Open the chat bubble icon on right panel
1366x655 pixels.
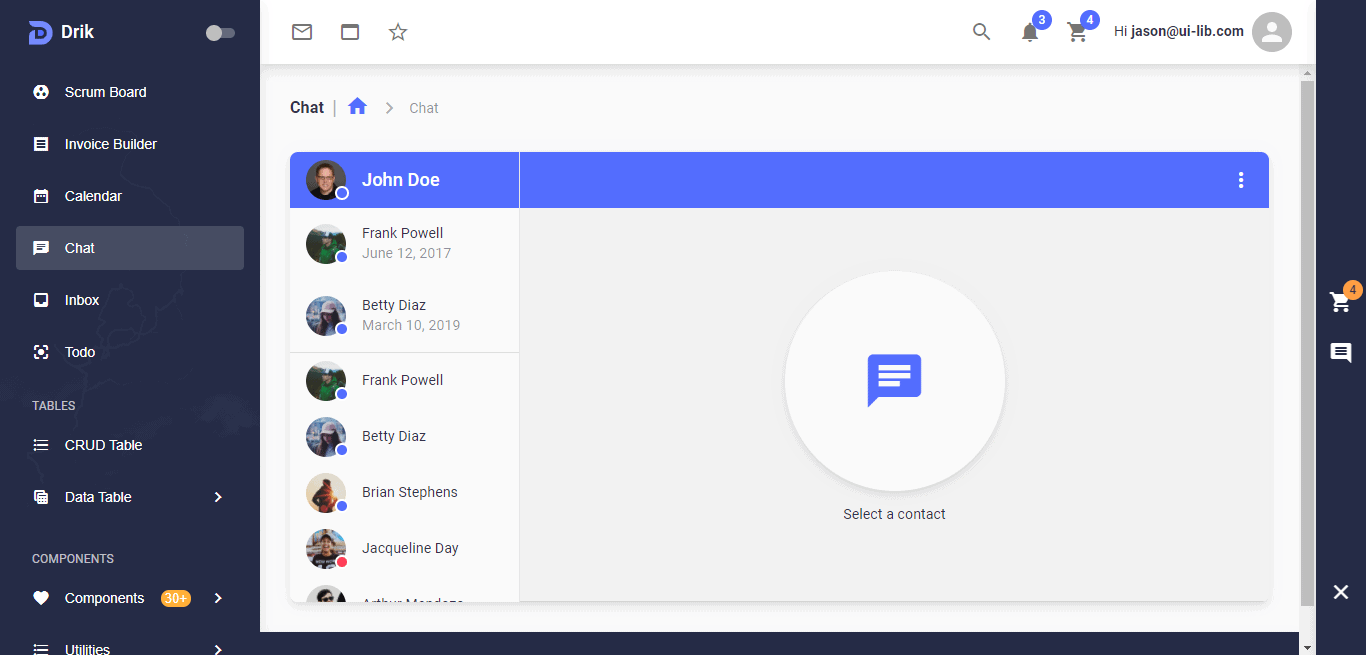[x=1341, y=352]
